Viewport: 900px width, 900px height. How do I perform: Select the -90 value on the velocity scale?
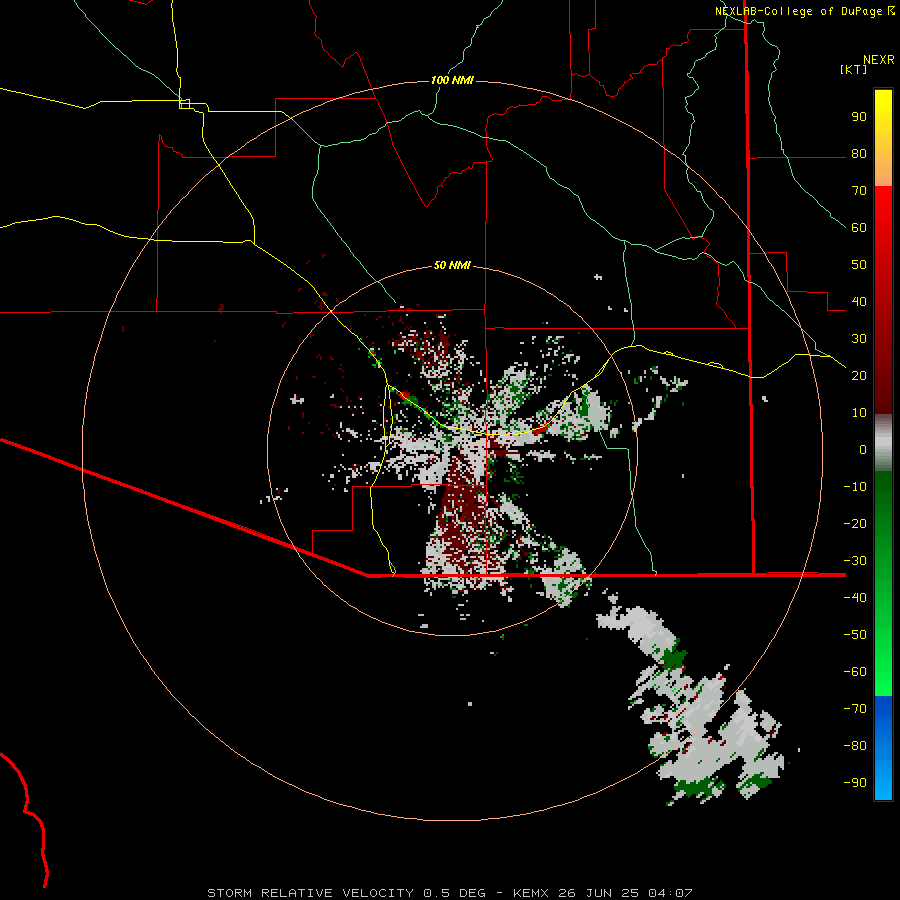point(855,783)
